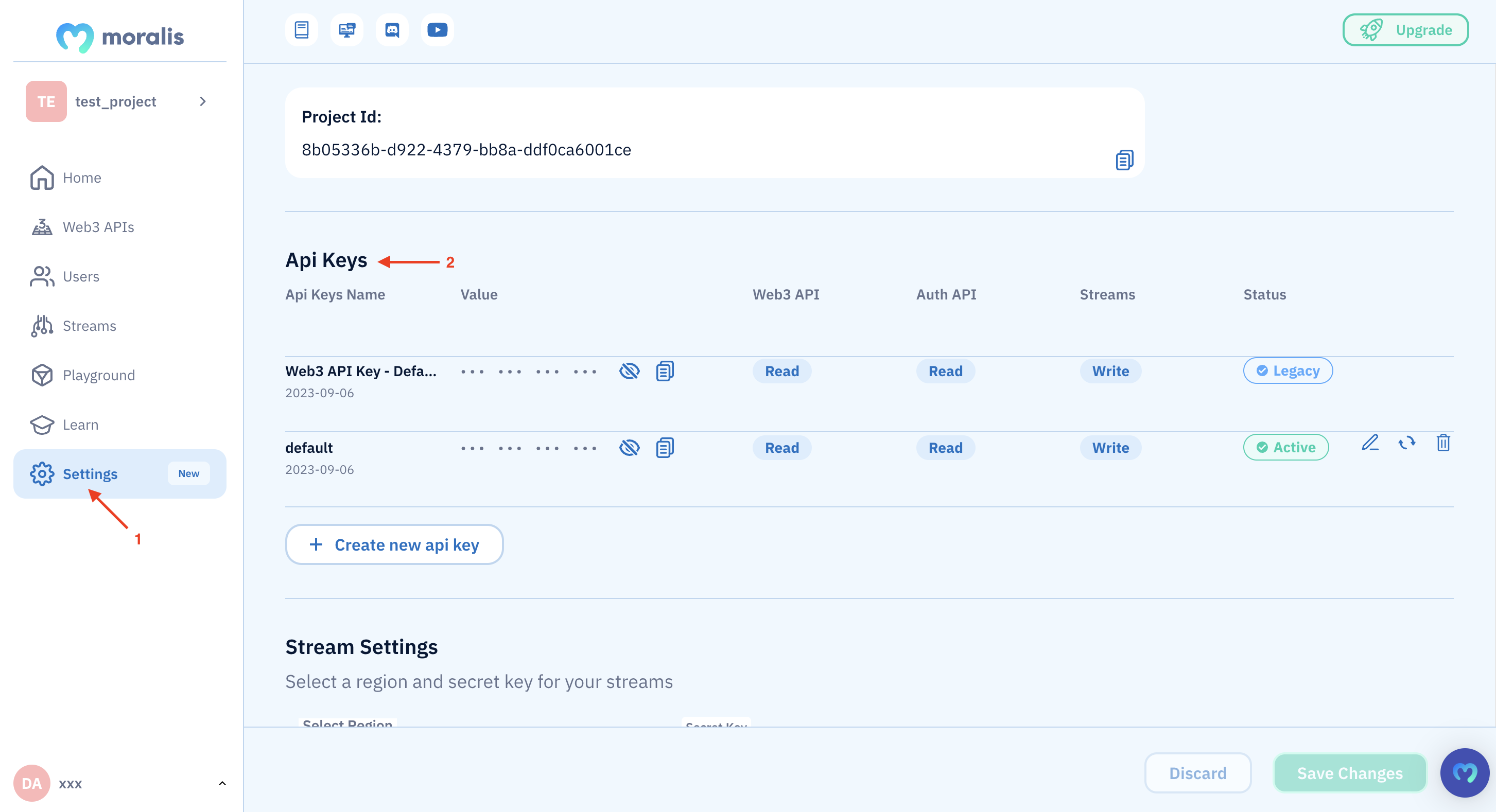Click the 'default' key name
This screenshot has height=812, width=1496.
(x=309, y=448)
